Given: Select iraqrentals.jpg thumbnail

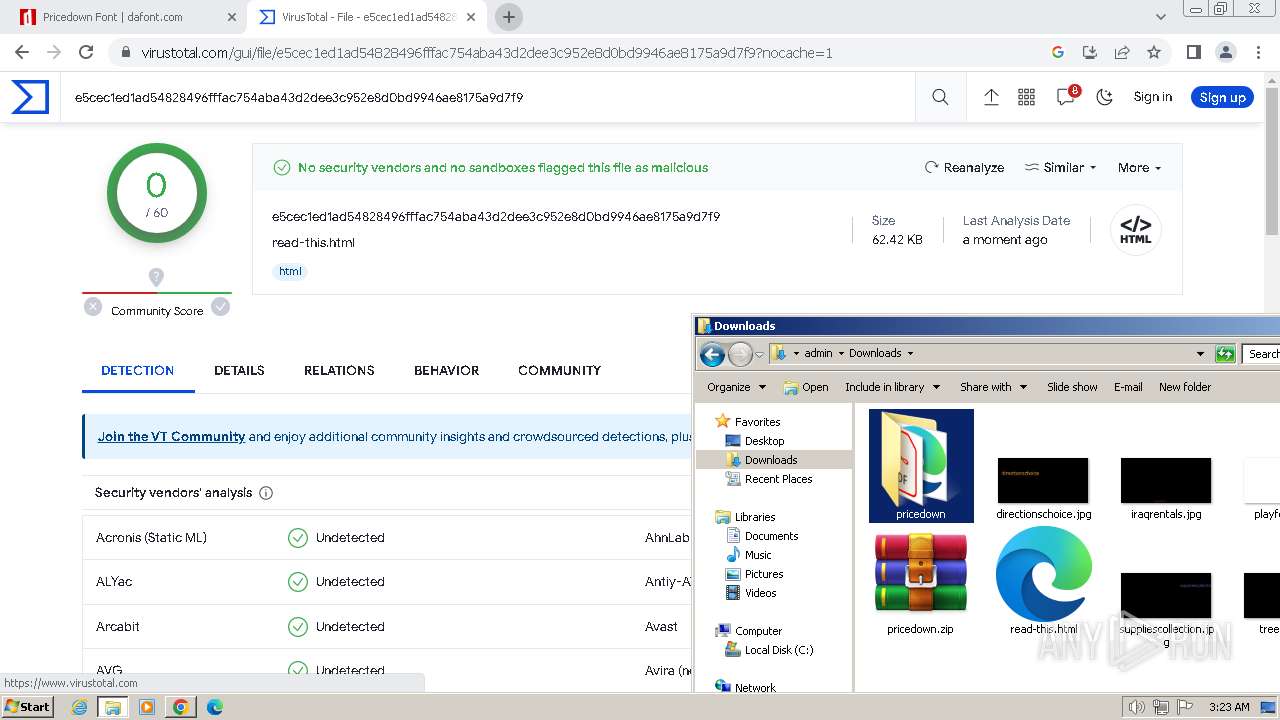Looking at the screenshot, I should coord(1166,488).
